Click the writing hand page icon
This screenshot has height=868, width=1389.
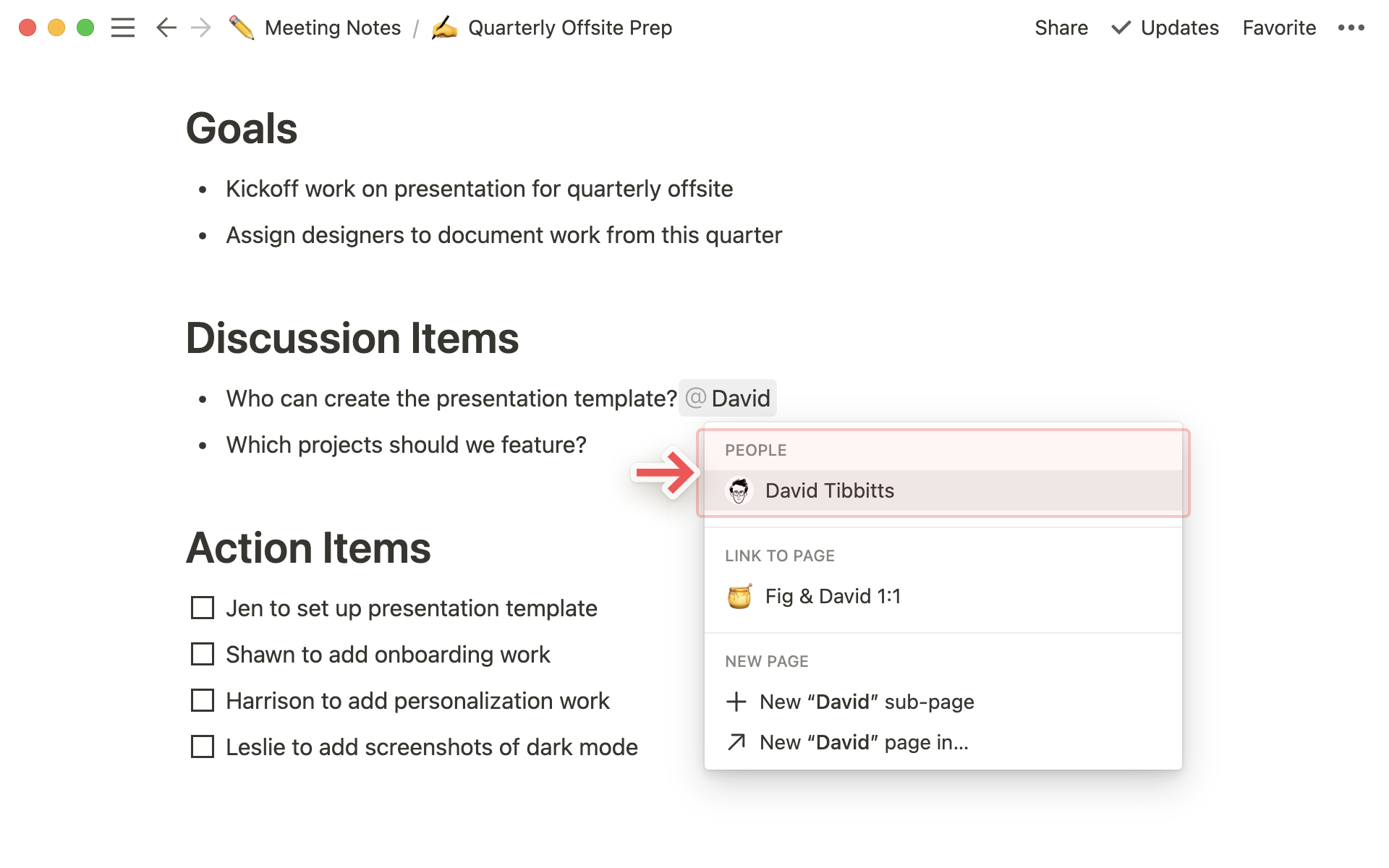coord(444,28)
